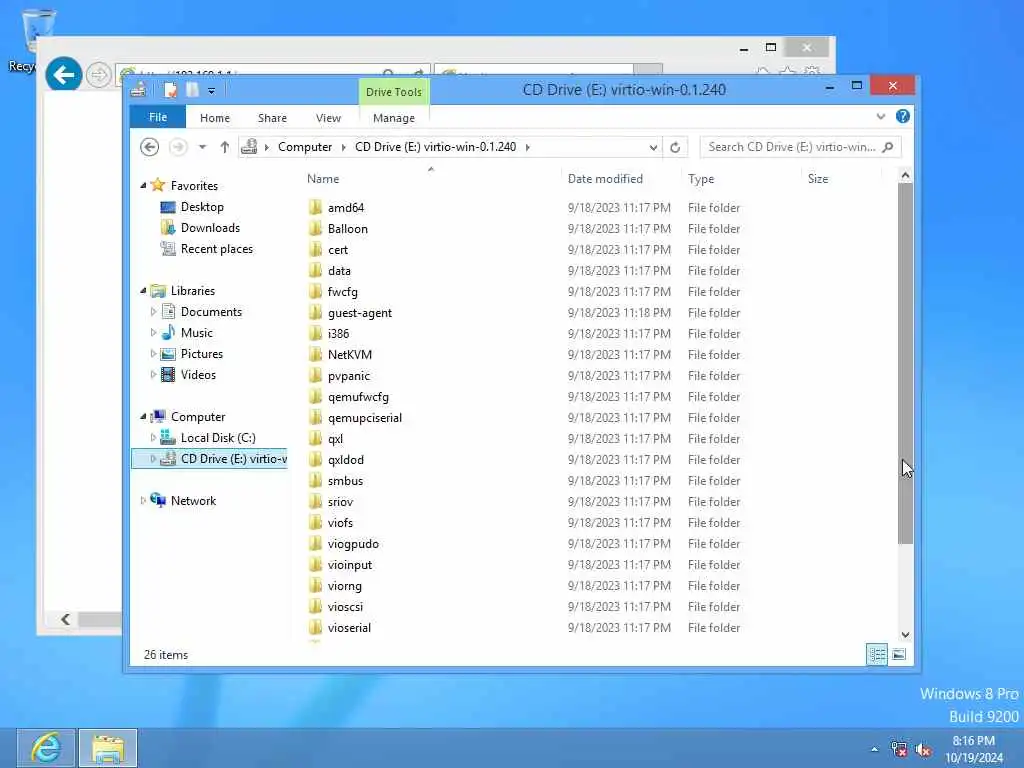The width and height of the screenshot is (1024, 768).
Task: Select the vioserial folder icon
Action: (x=315, y=628)
